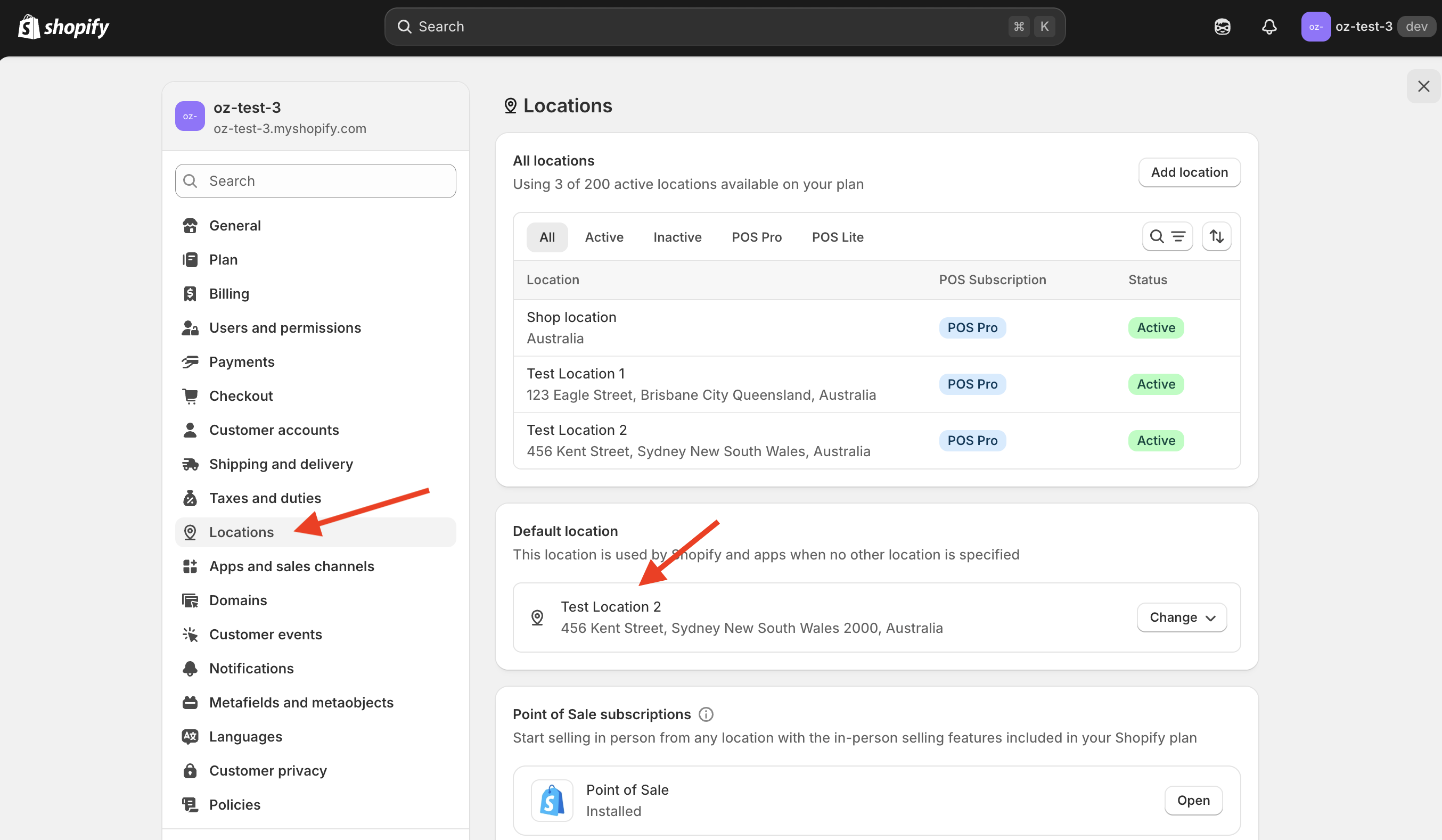Viewport: 1442px width, 840px height.
Task: Switch to the Inactive locations tab
Action: click(677, 237)
